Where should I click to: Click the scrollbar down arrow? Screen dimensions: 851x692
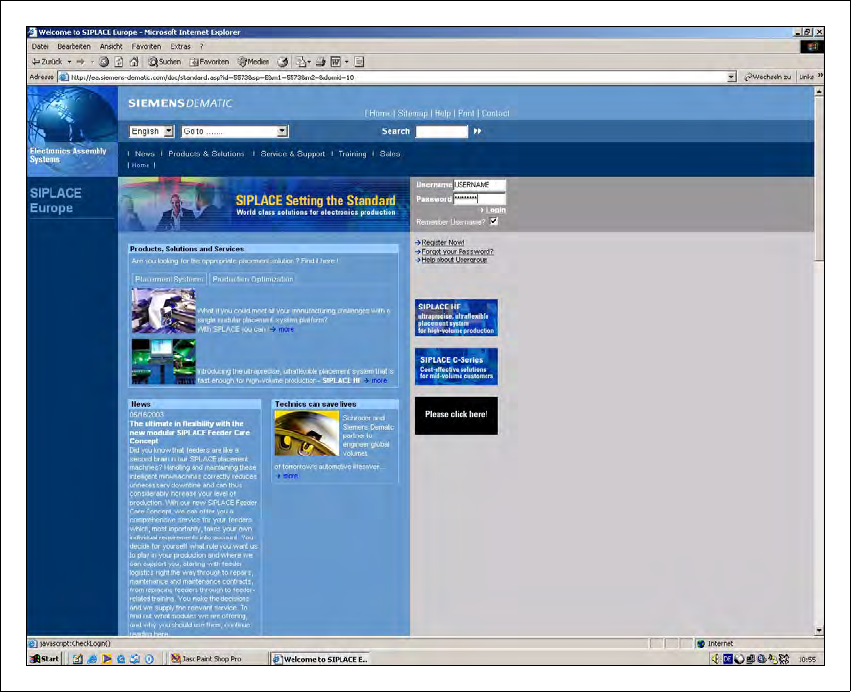coord(819,631)
